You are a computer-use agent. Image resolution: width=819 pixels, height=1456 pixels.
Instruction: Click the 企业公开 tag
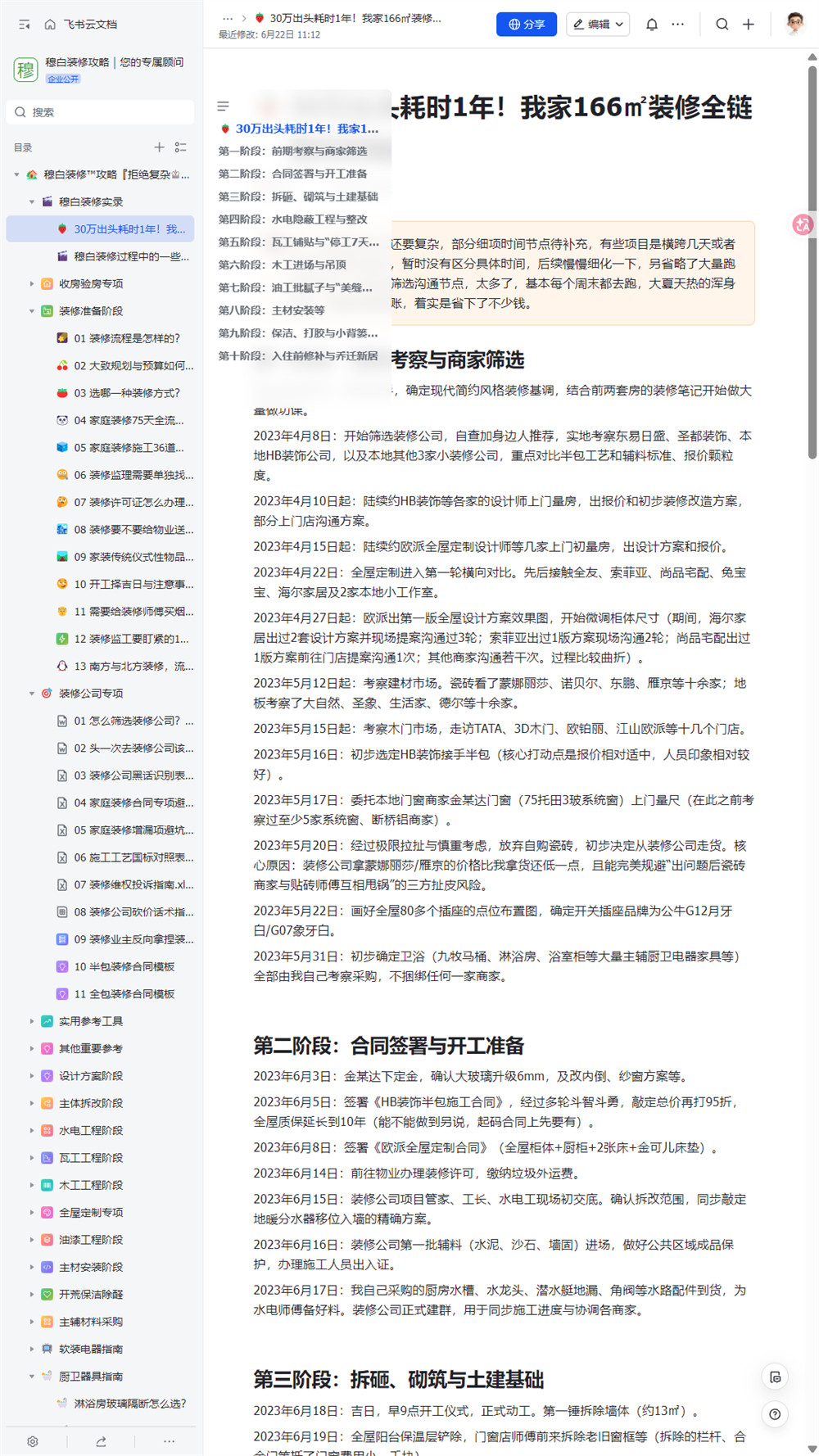tap(63, 79)
